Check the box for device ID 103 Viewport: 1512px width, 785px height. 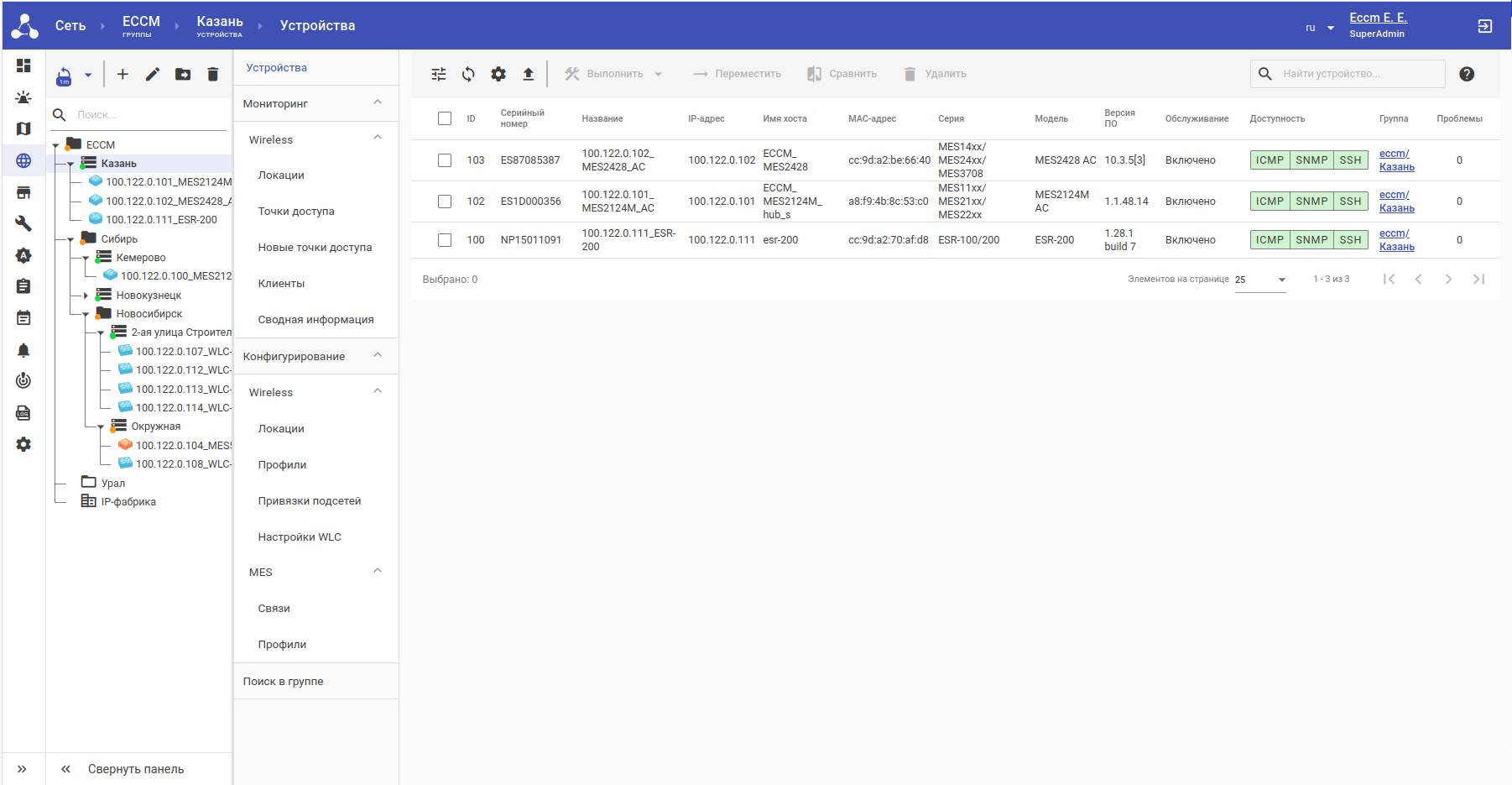(445, 160)
